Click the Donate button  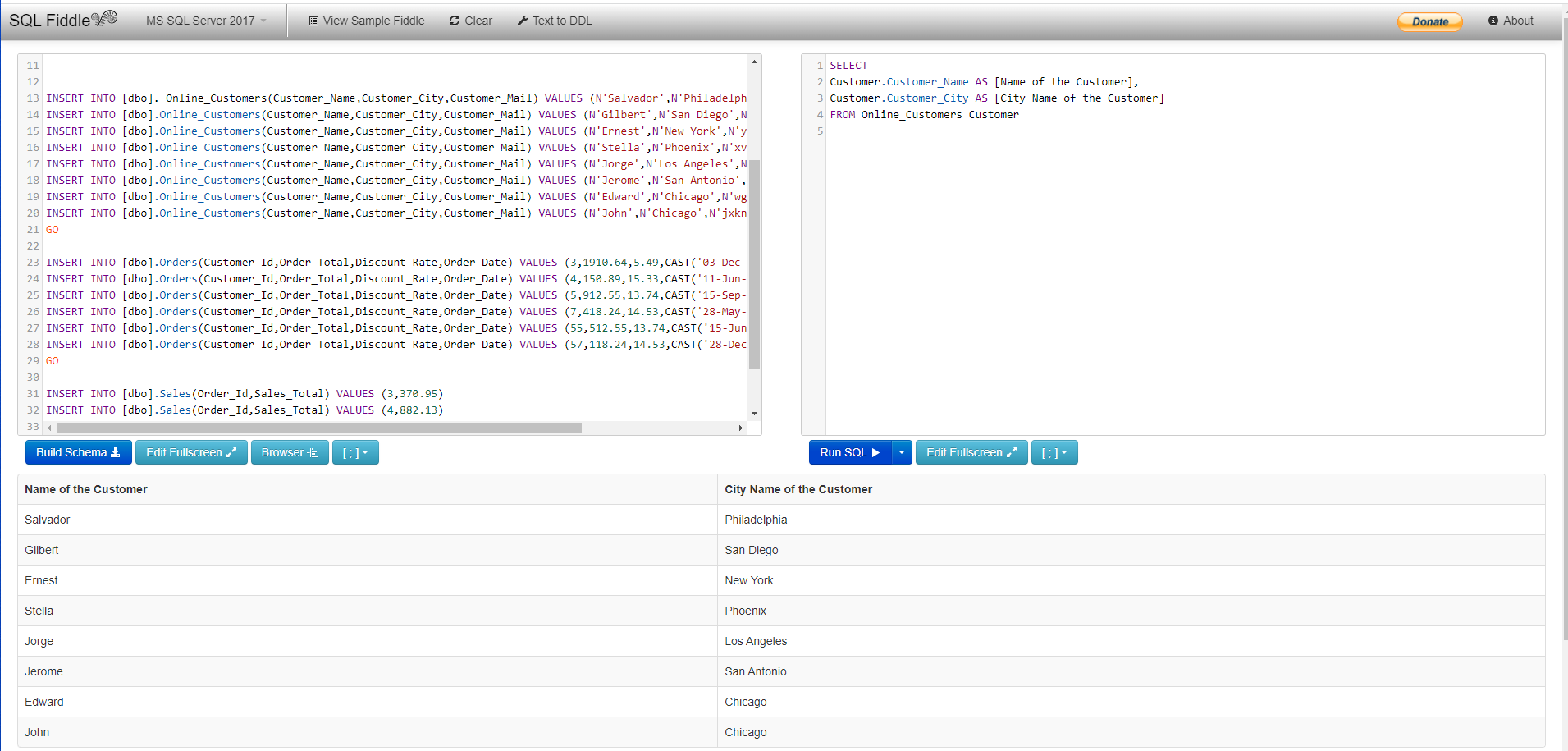[x=1429, y=21]
